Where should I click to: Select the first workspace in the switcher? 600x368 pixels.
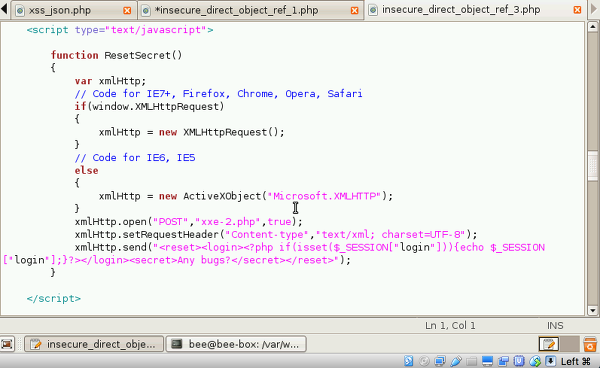[x=549, y=344]
